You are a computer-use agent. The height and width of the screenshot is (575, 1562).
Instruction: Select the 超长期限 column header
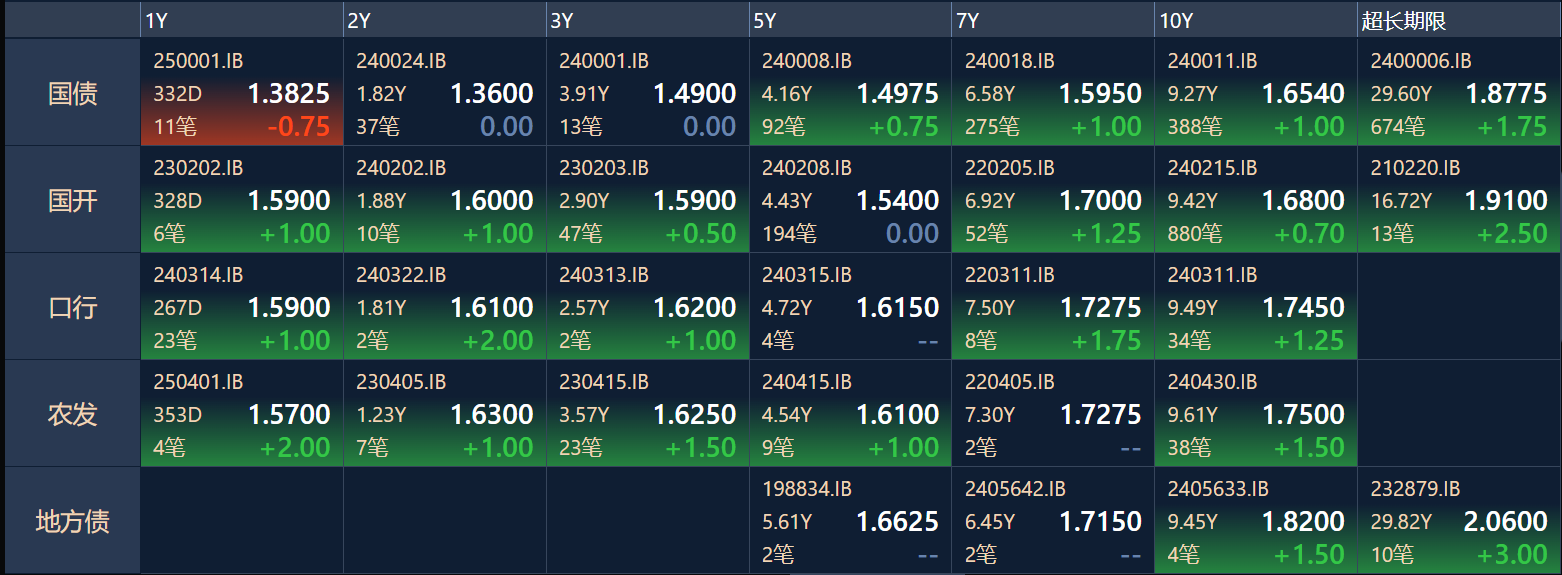1459,21
